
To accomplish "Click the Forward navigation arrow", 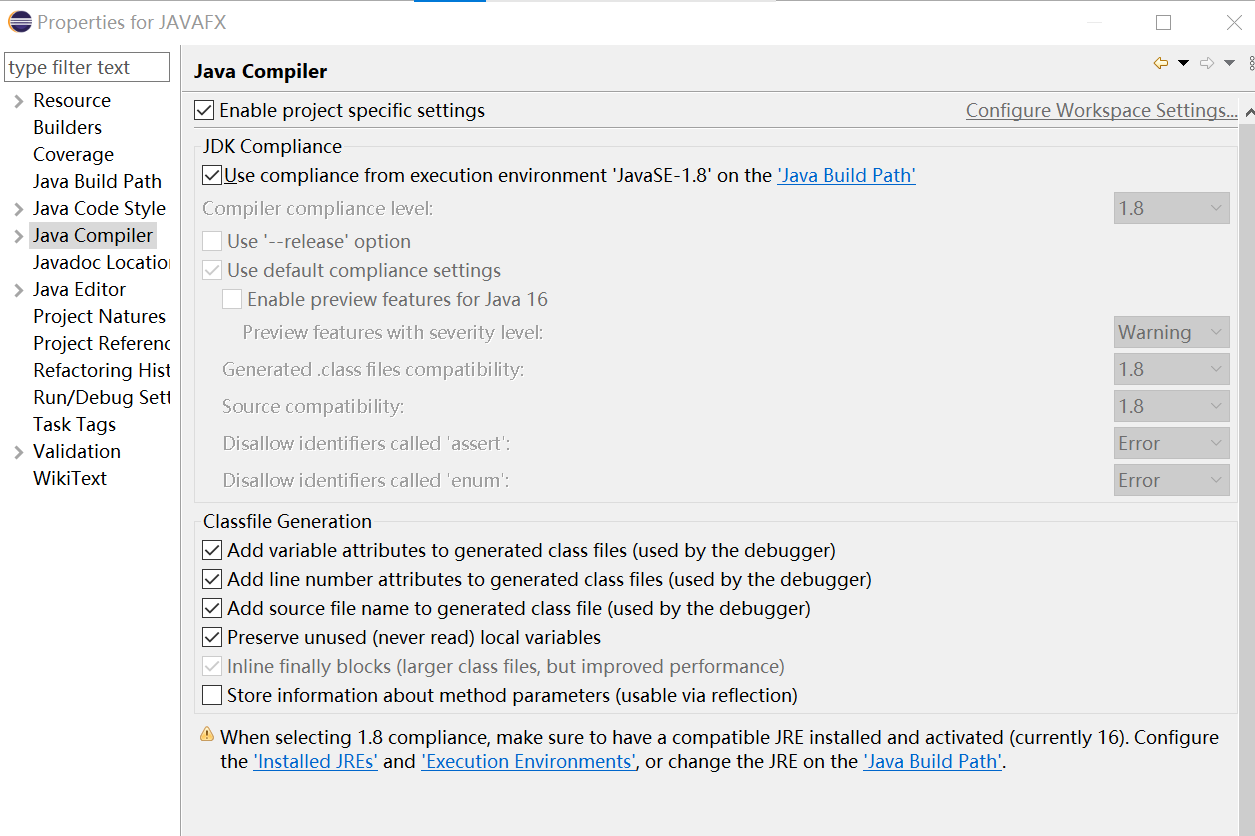I will [1207, 63].
